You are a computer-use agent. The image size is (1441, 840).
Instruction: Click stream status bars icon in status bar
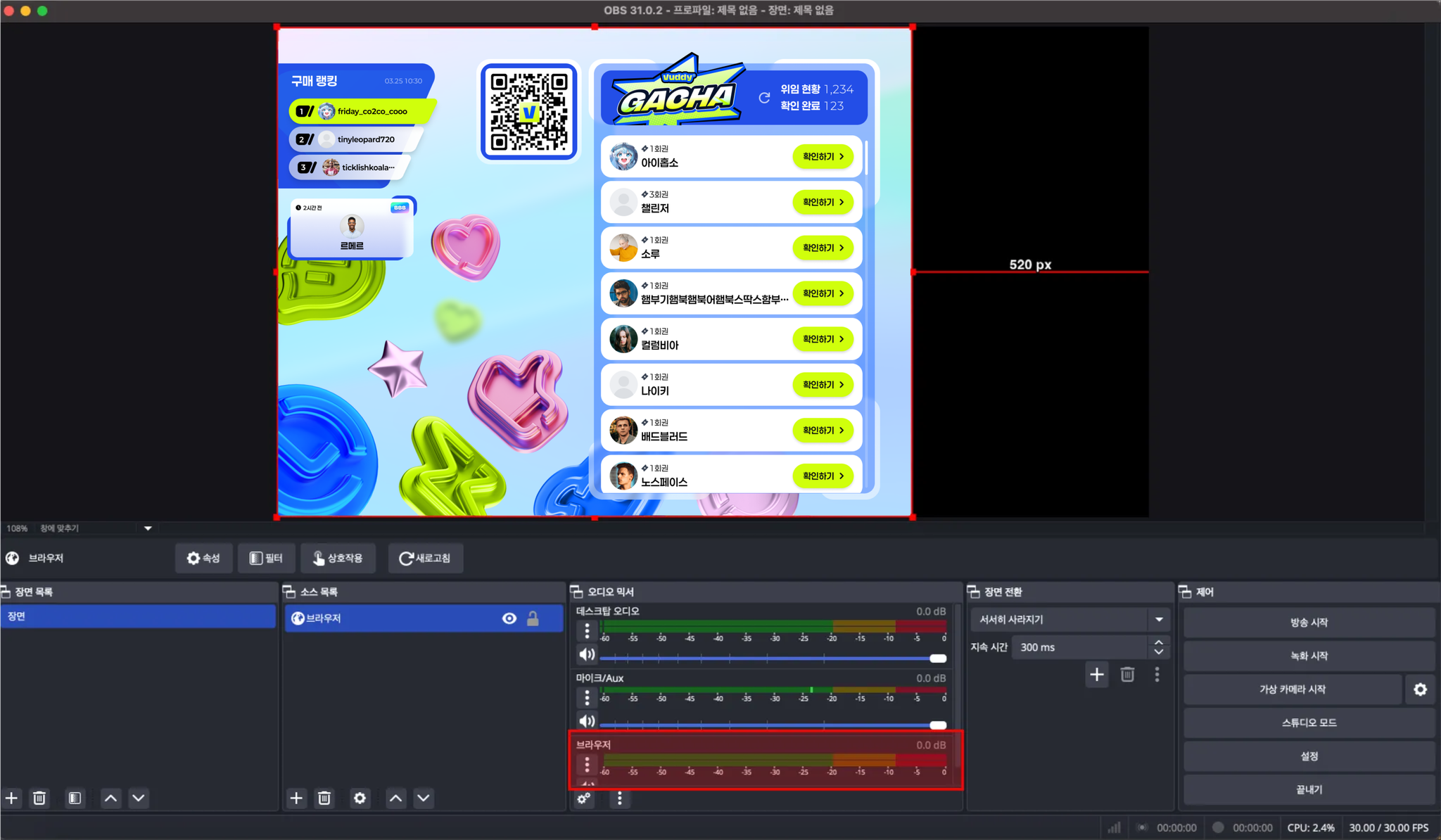pyautogui.click(x=1114, y=827)
